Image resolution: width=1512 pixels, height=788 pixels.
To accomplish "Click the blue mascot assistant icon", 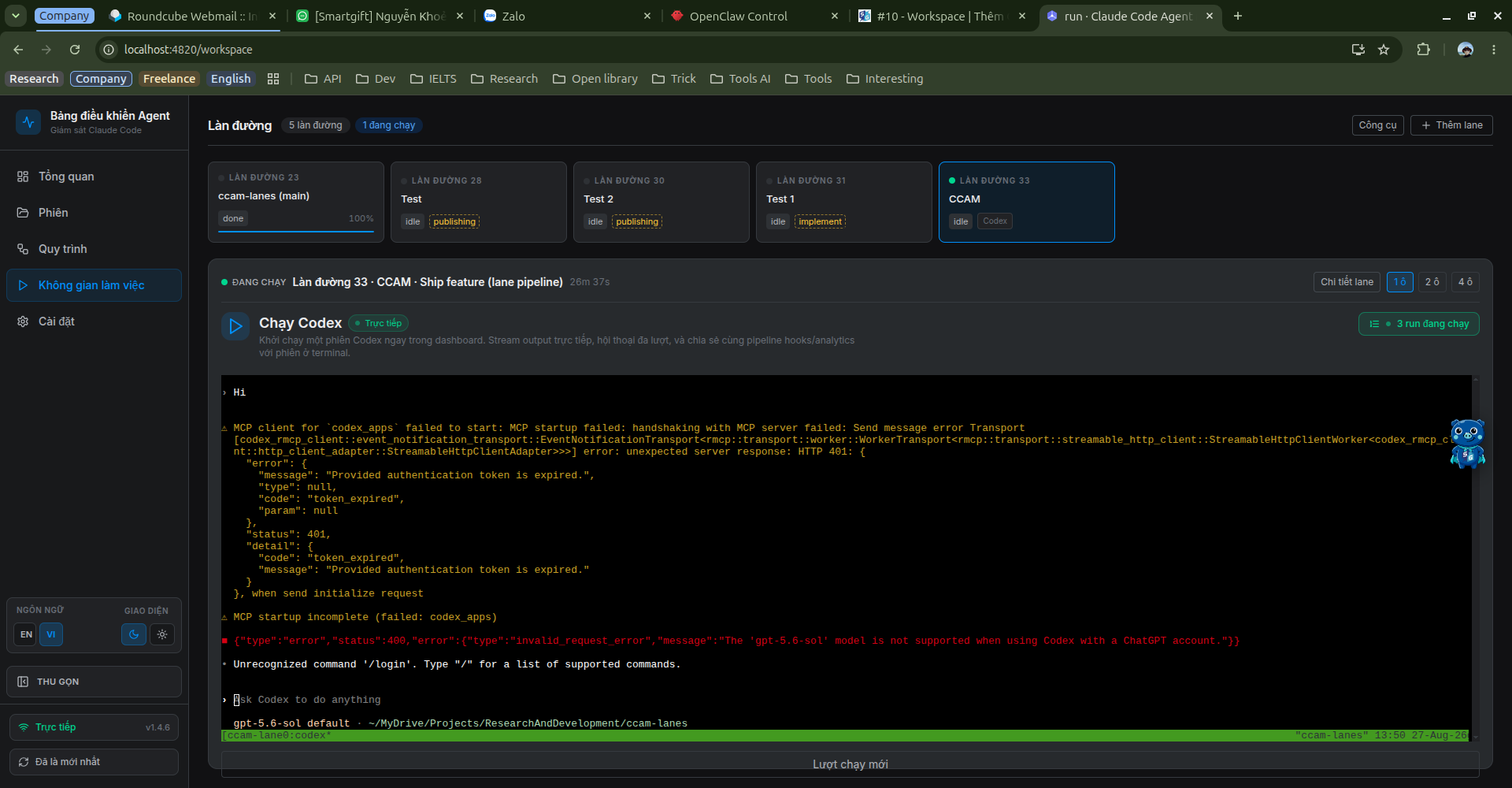I will pyautogui.click(x=1467, y=444).
